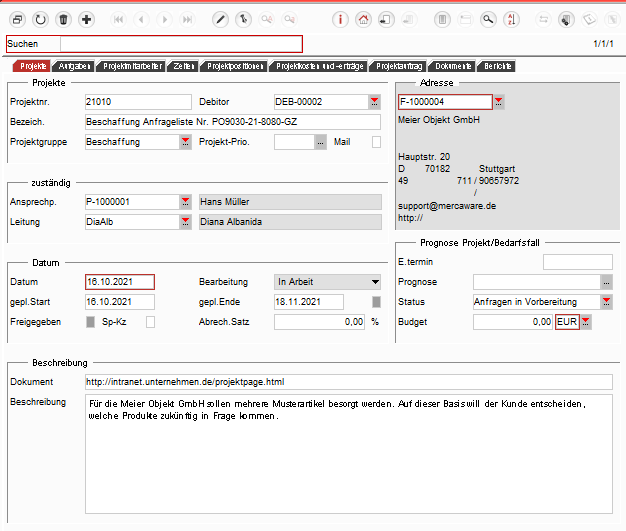Open the EUR currency dropdown
Viewport: 626px width, 531px height.
(x=586, y=322)
